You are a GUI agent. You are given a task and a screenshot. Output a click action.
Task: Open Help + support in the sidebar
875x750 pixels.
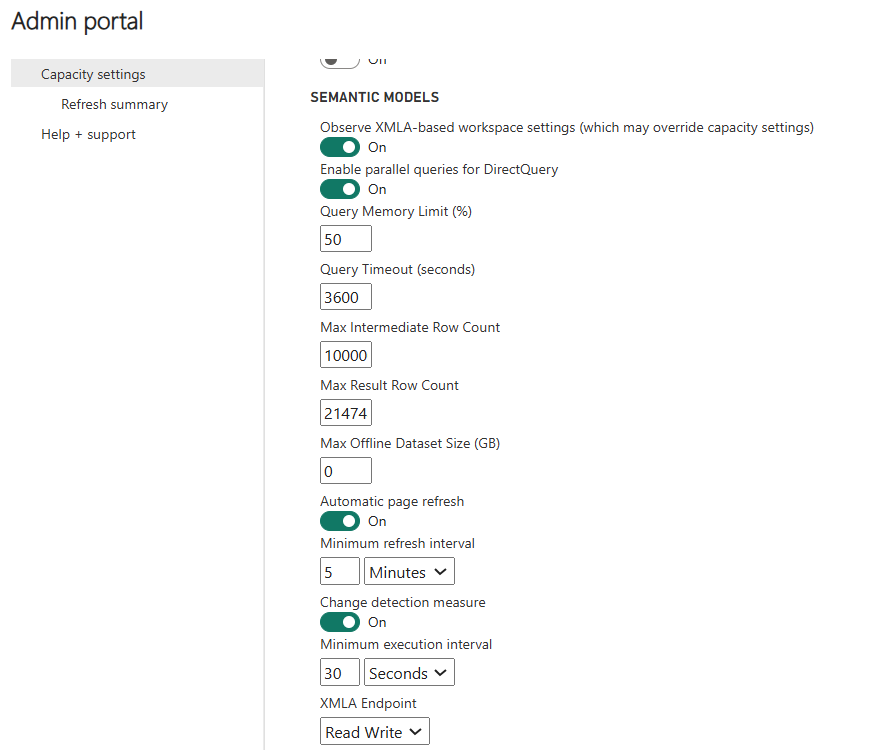(x=88, y=134)
